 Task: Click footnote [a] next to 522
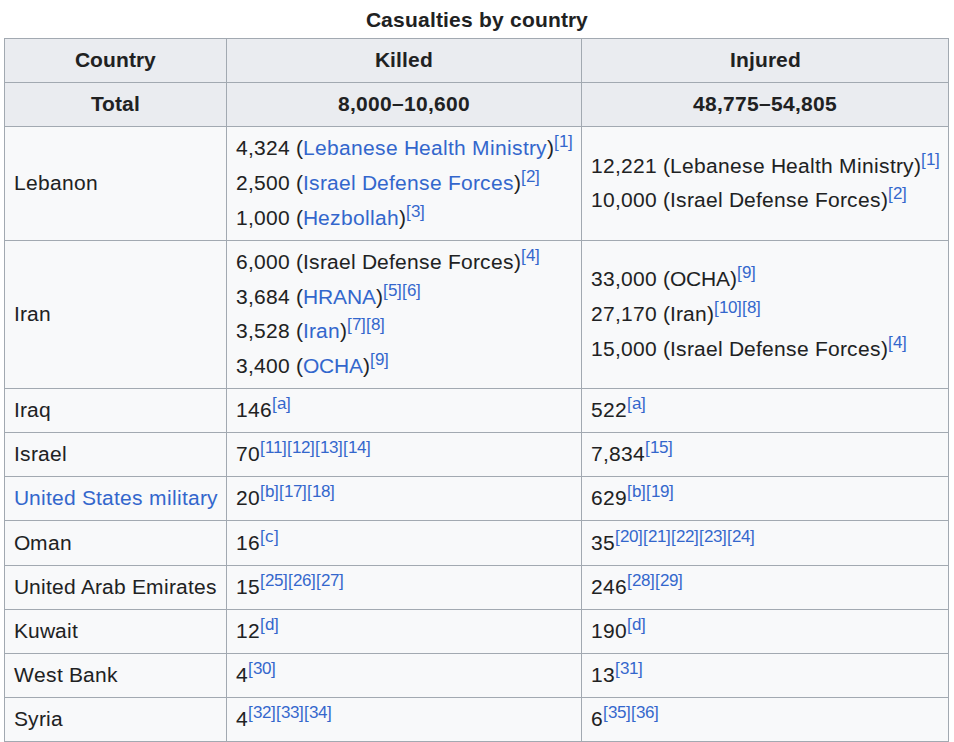click(636, 404)
